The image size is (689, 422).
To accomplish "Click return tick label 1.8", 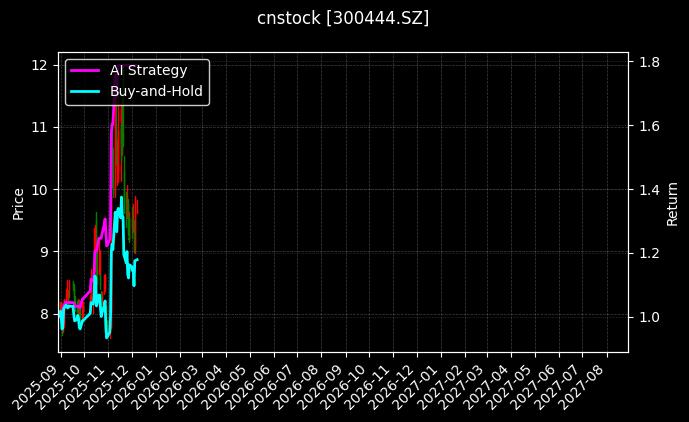I will 649,62.
